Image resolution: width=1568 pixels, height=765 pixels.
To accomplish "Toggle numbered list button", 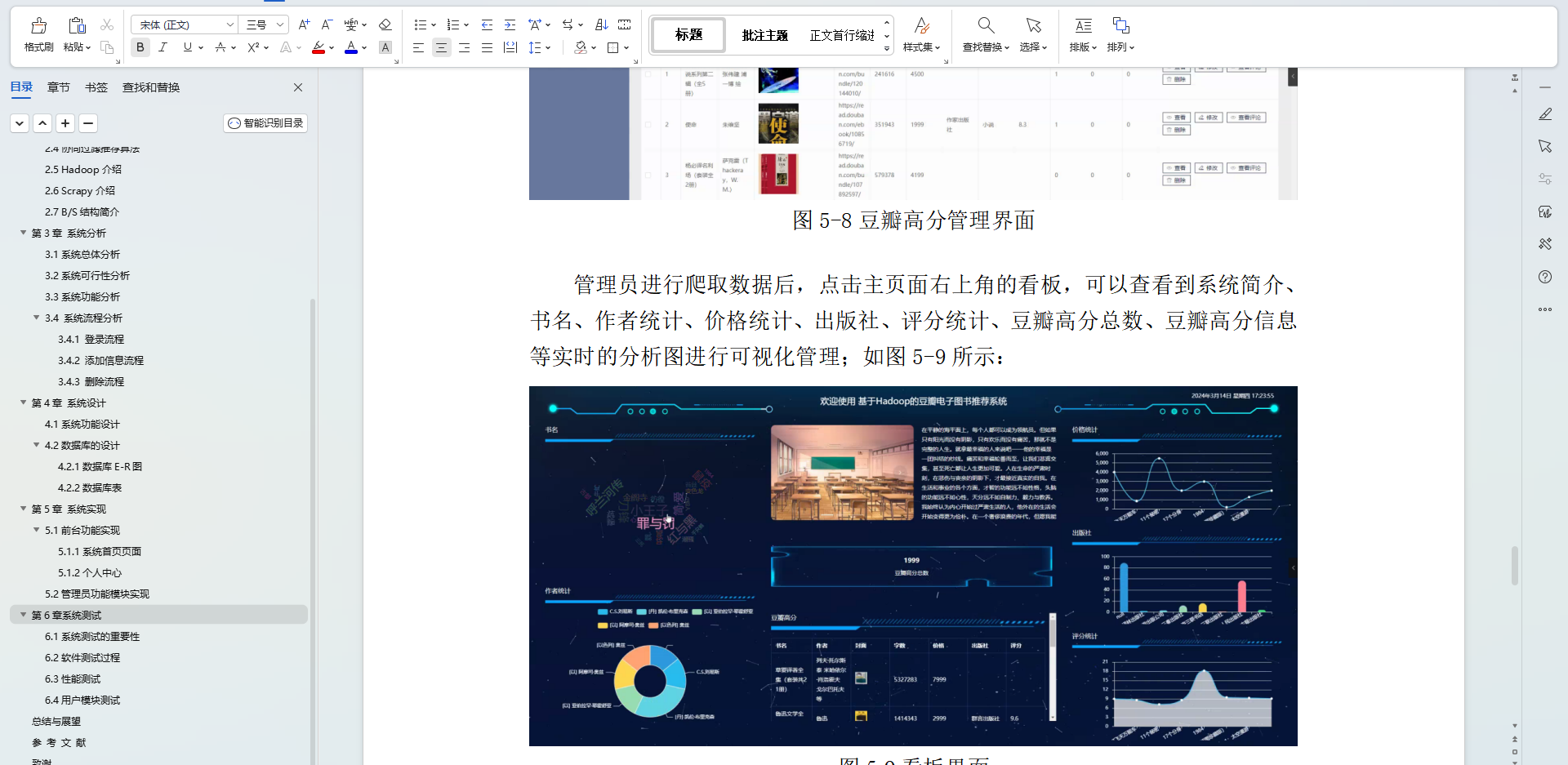I will (x=452, y=25).
